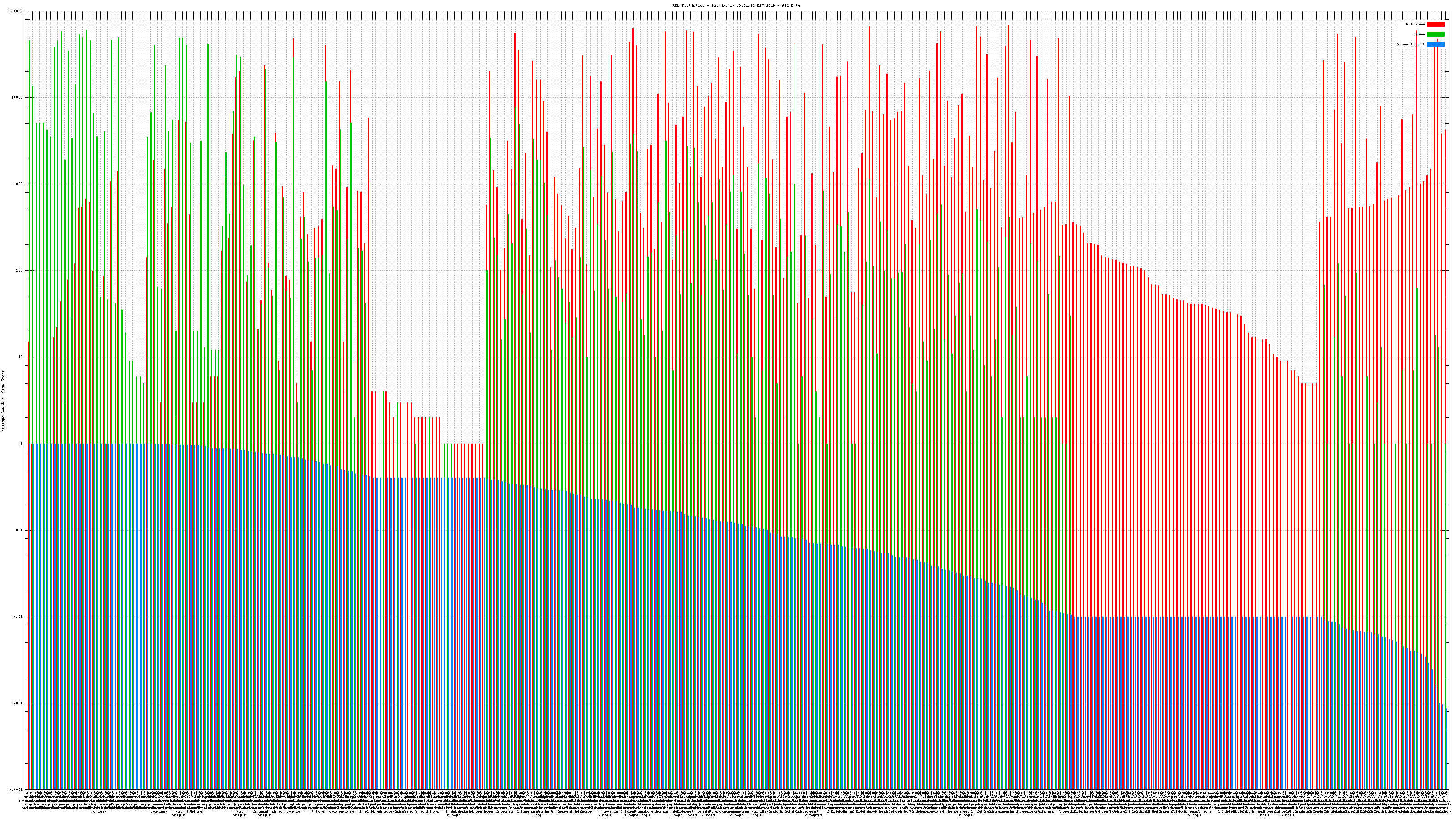1456x819 pixels.
Task: Click the 1 y-axis tick label
Action: point(22,444)
